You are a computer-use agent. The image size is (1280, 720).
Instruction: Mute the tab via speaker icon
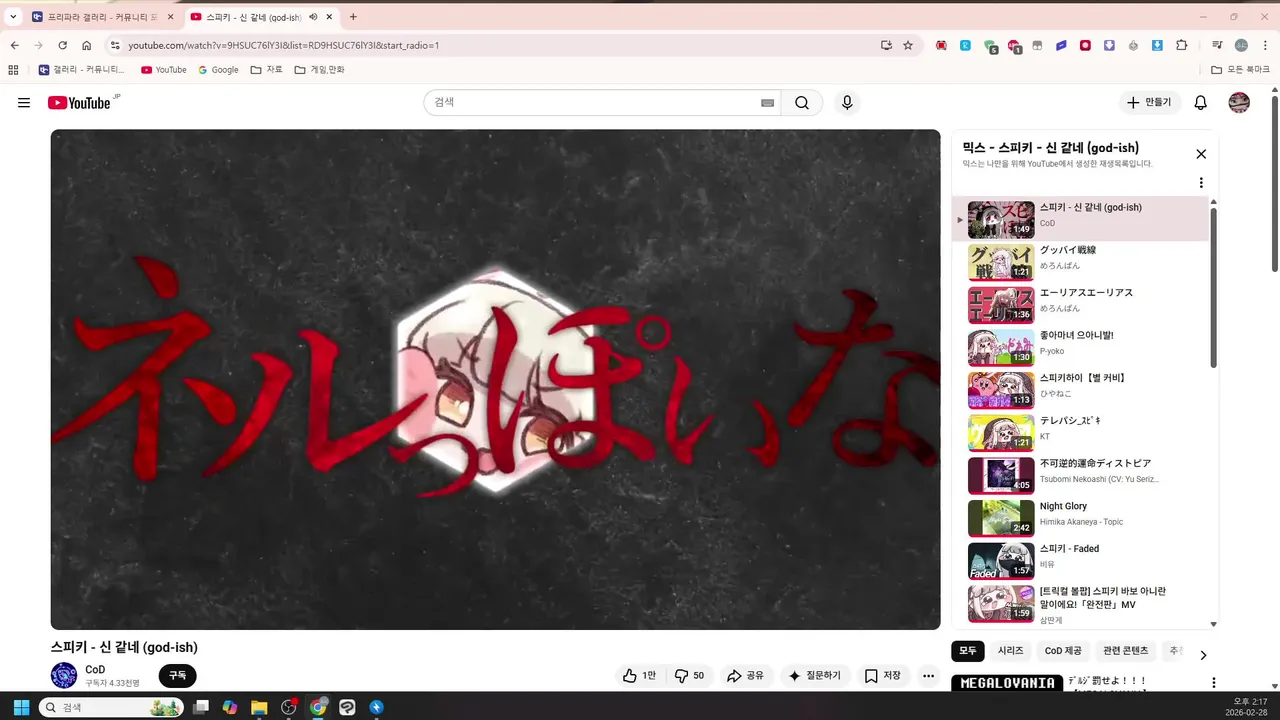point(313,17)
